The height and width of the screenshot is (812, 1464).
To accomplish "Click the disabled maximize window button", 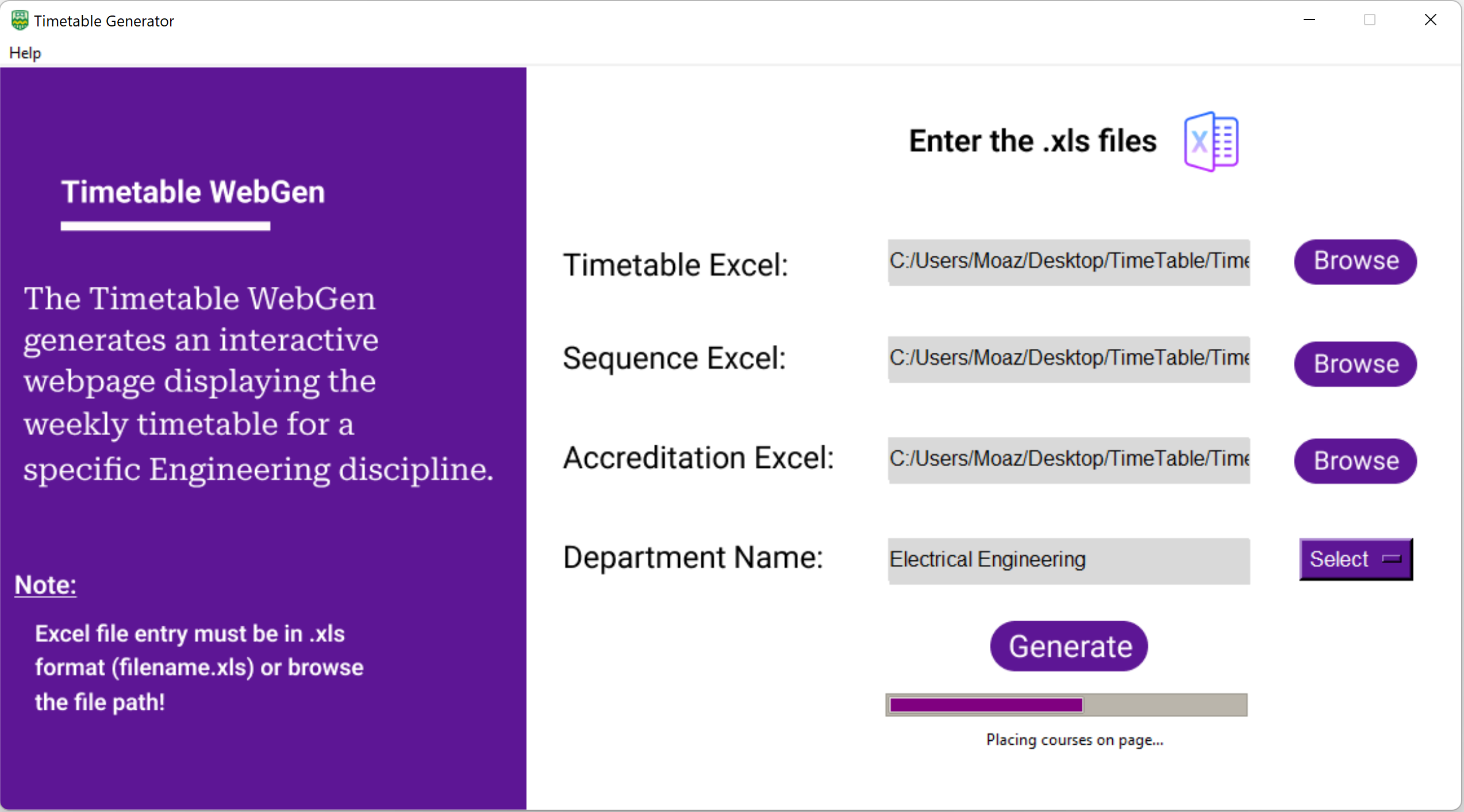I will click(1370, 20).
